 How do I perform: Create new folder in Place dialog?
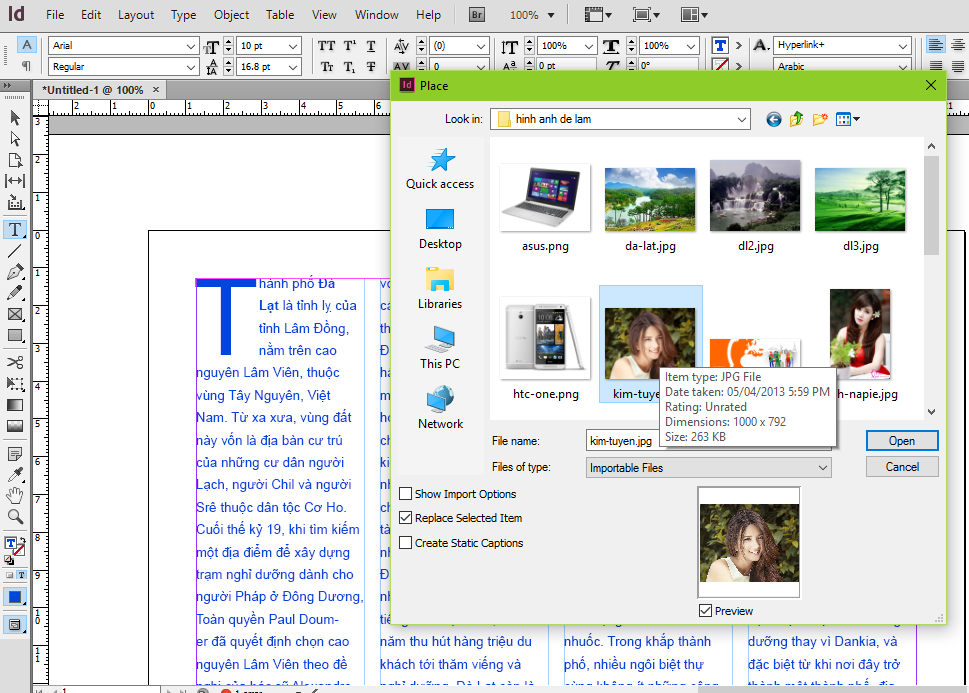pyautogui.click(x=820, y=119)
